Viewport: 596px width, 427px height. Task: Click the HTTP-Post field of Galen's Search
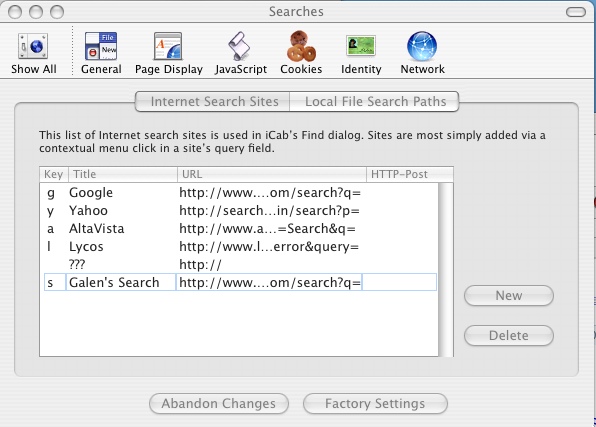click(399, 283)
